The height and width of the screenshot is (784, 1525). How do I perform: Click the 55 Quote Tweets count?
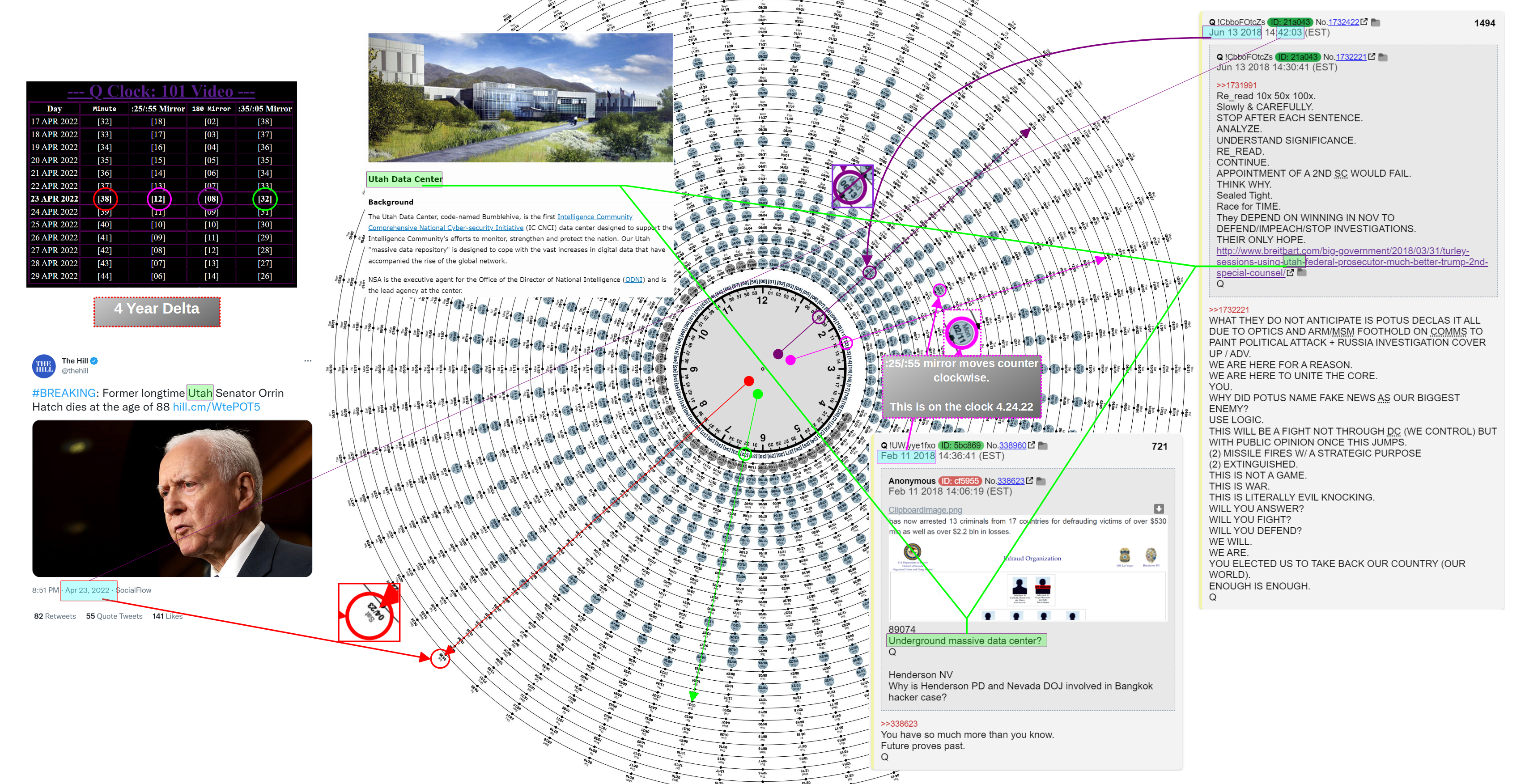point(114,616)
